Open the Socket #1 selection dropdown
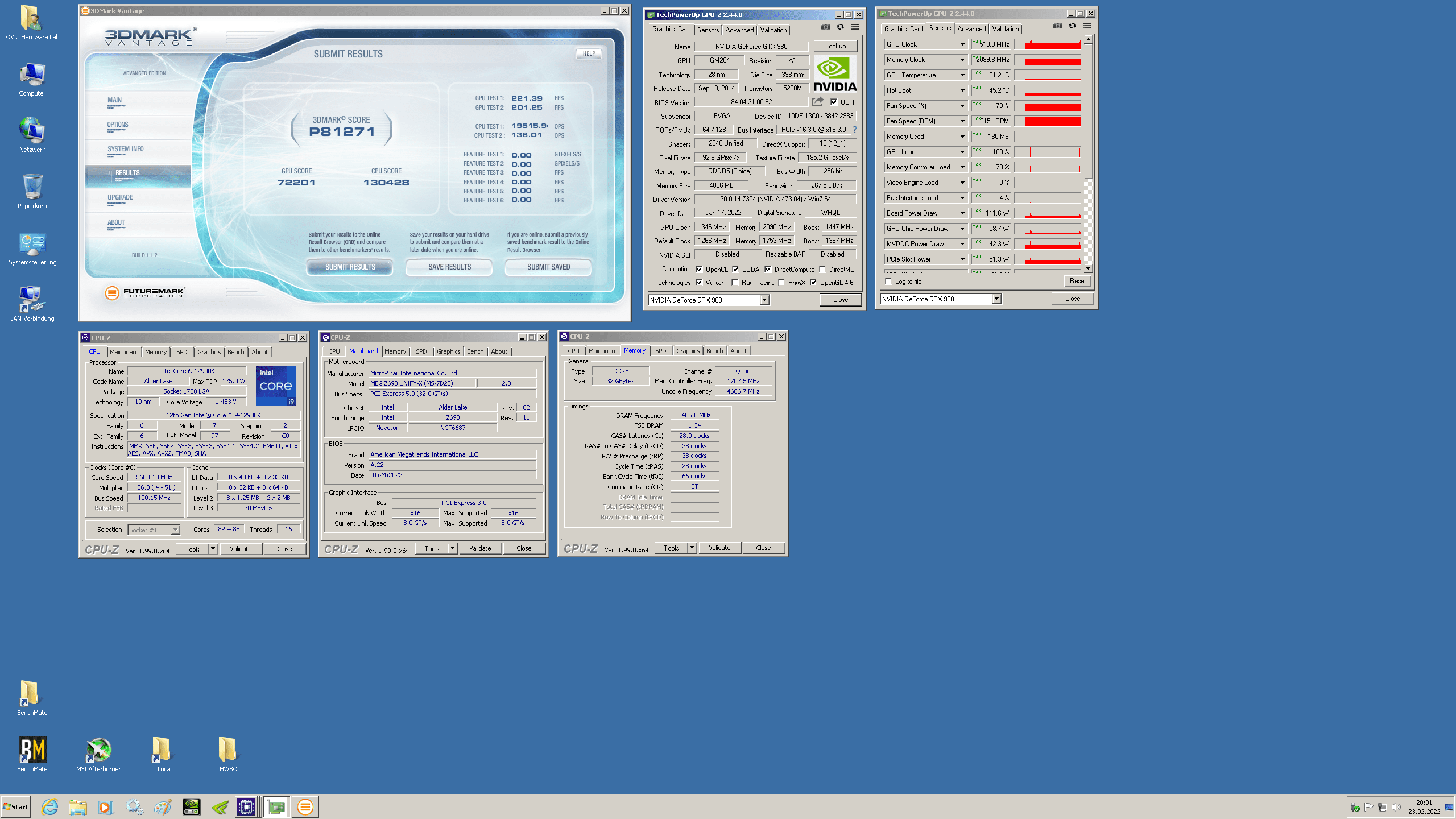 [175, 530]
